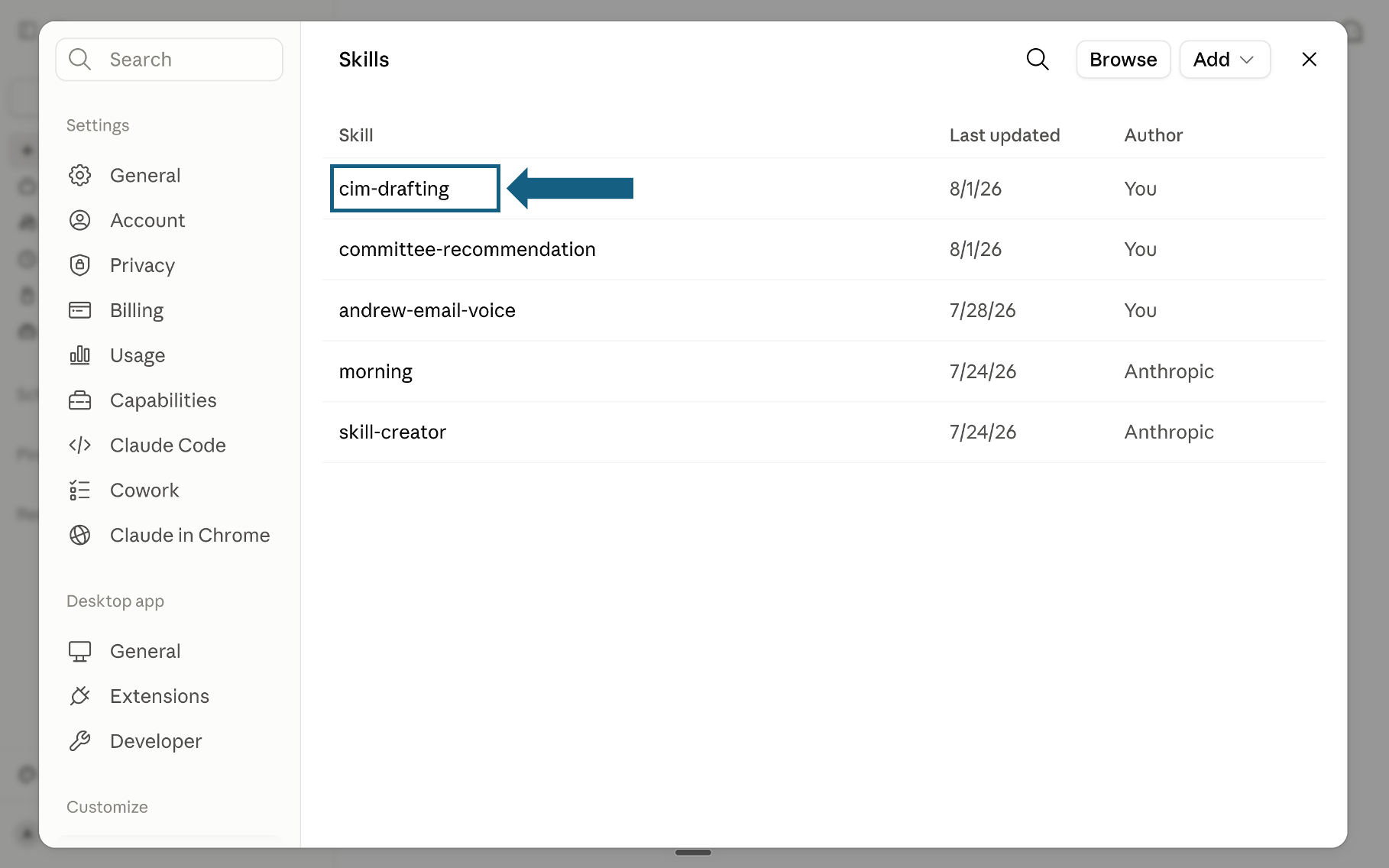The height and width of the screenshot is (868, 1389).
Task: Click the Browse button
Action: [1123, 60]
